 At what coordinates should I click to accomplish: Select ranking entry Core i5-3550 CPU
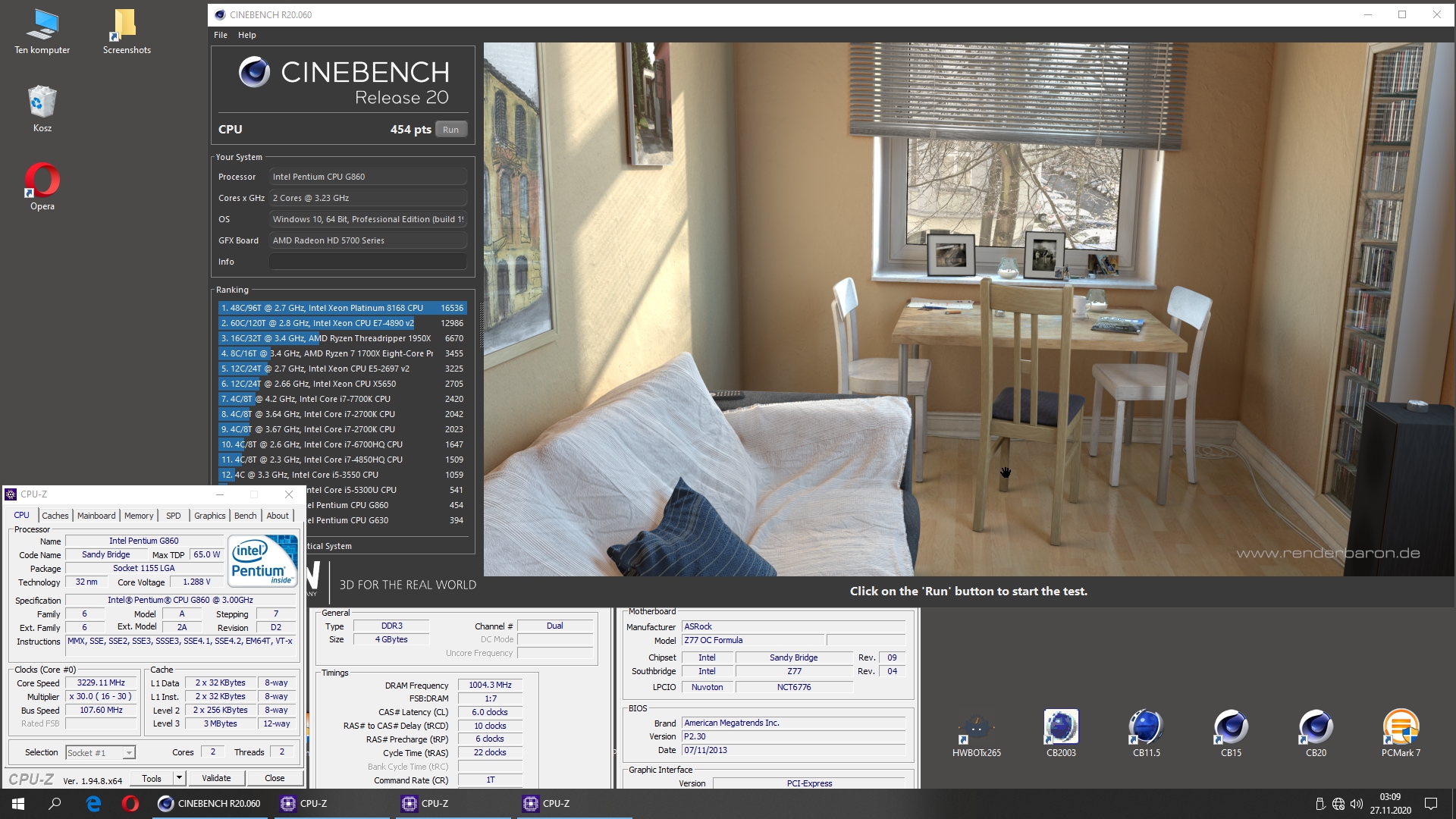(x=342, y=475)
